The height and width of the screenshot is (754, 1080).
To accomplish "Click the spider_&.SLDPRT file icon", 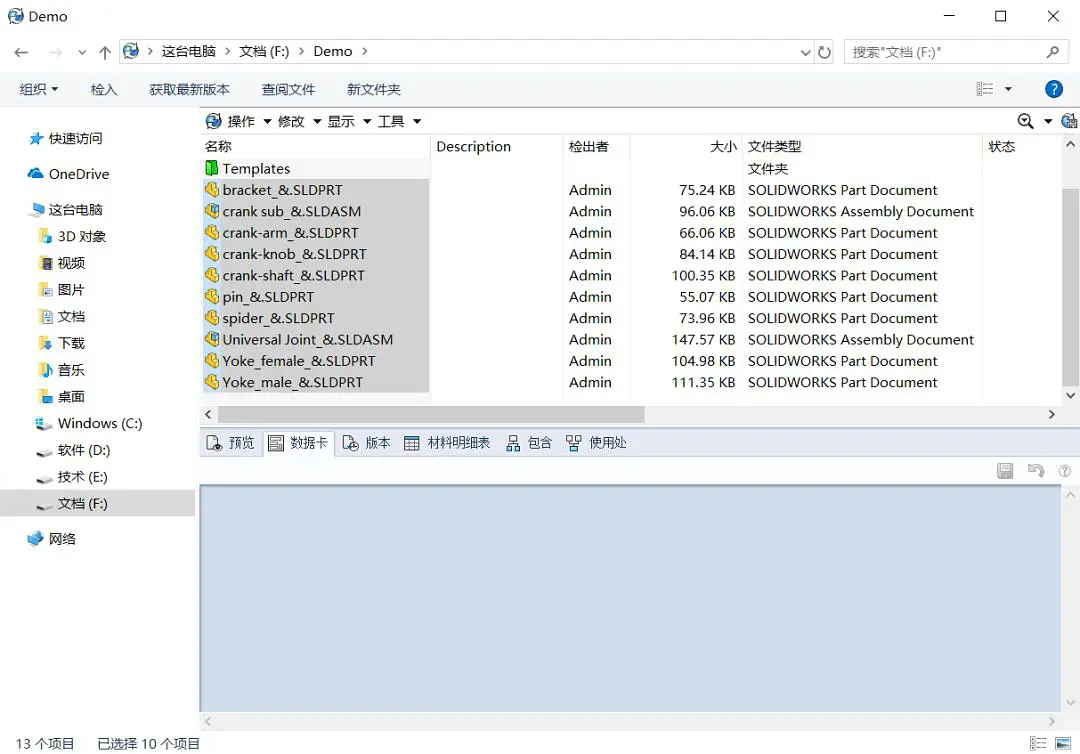I will pyautogui.click(x=212, y=318).
